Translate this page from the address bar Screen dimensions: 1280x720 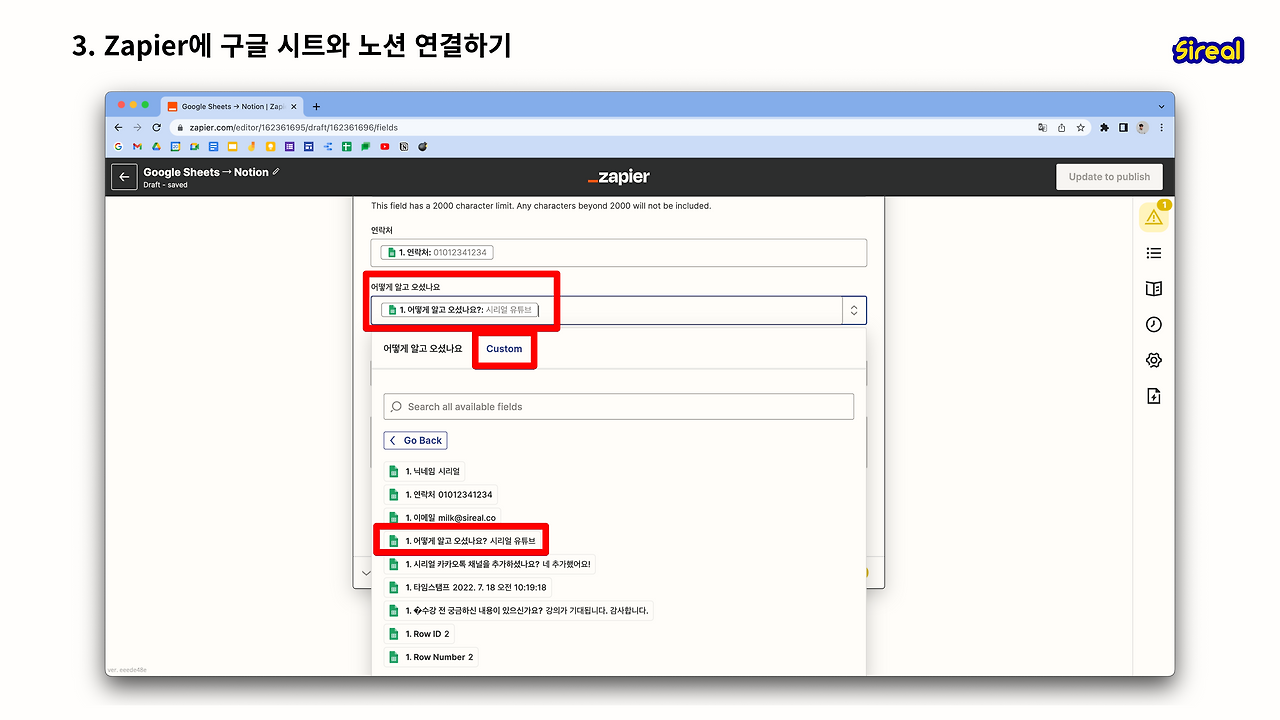point(1042,128)
